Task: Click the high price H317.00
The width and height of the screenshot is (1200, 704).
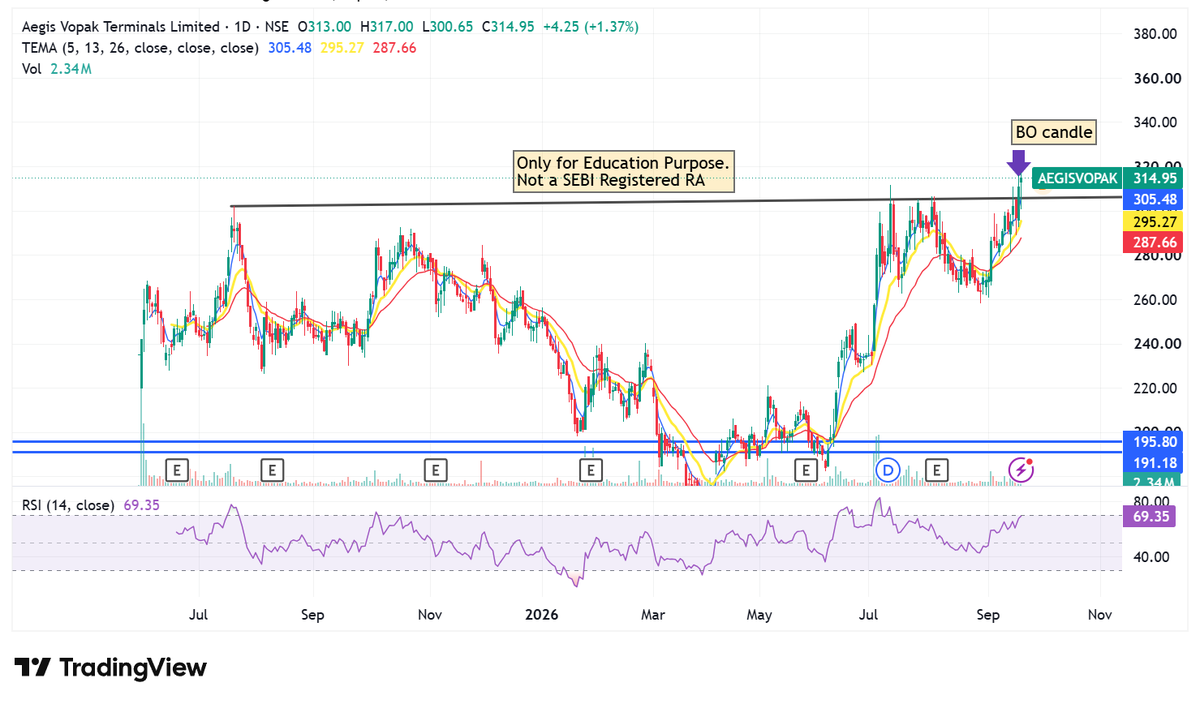Action: (387, 27)
